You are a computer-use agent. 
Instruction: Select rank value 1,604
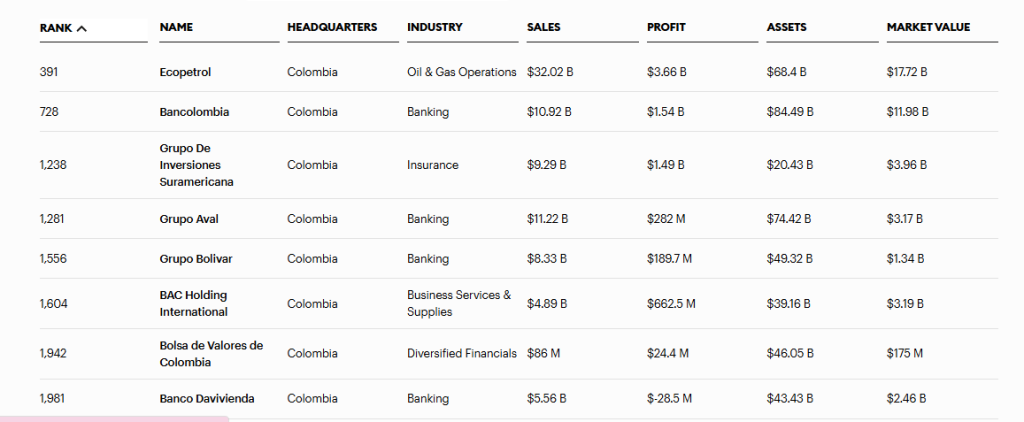[x=54, y=304]
